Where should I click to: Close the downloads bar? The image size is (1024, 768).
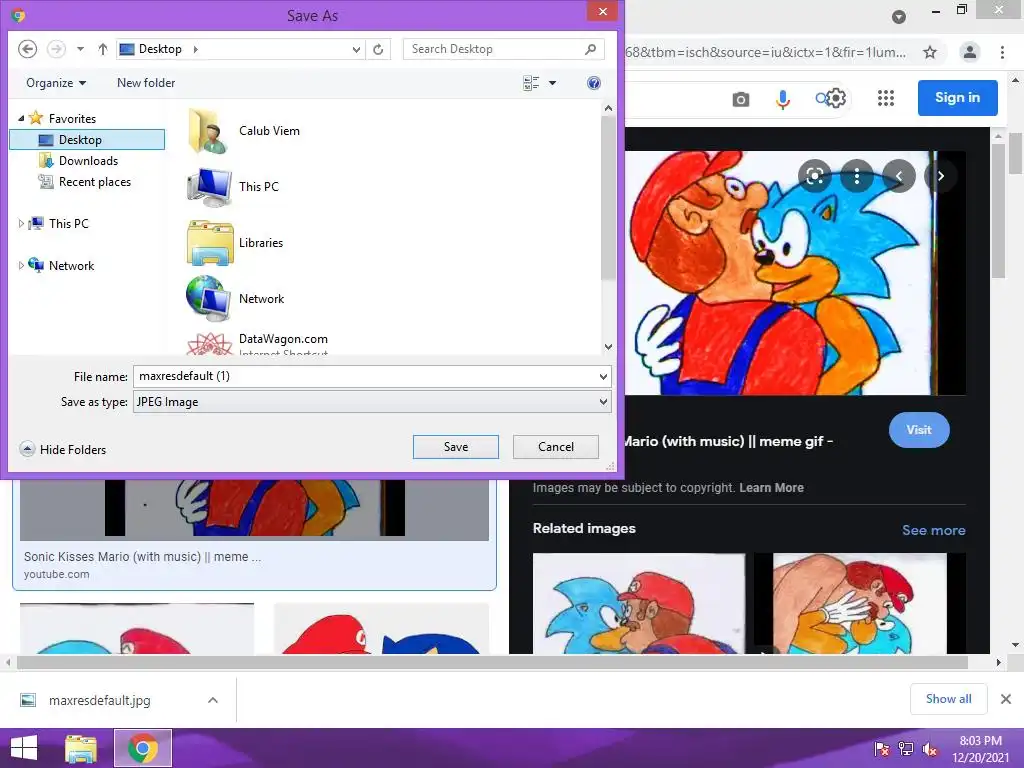coord(1006,699)
